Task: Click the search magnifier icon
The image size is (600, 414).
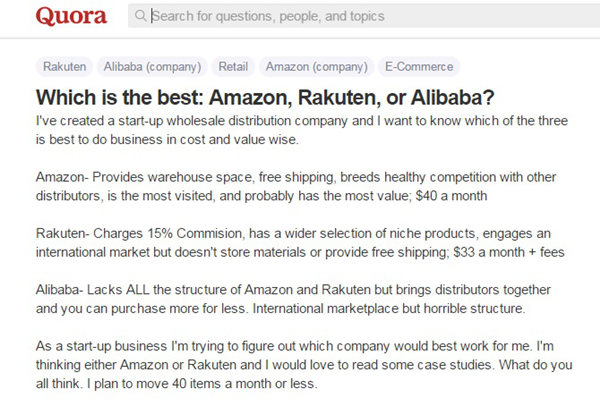Action: (x=140, y=16)
